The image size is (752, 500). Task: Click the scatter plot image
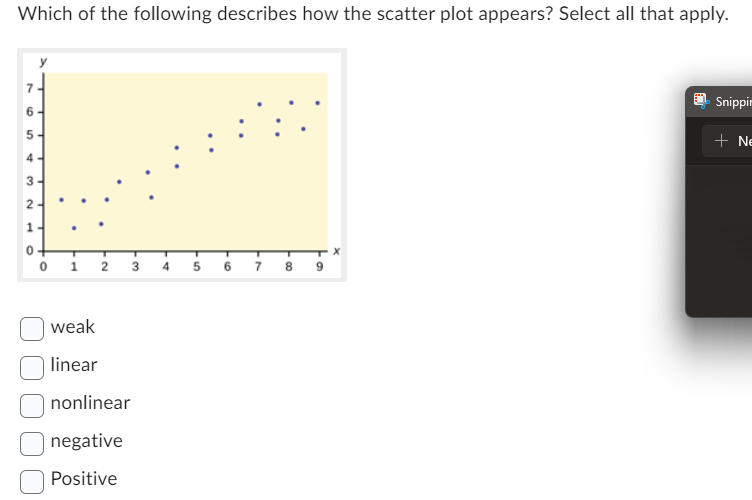(x=182, y=165)
